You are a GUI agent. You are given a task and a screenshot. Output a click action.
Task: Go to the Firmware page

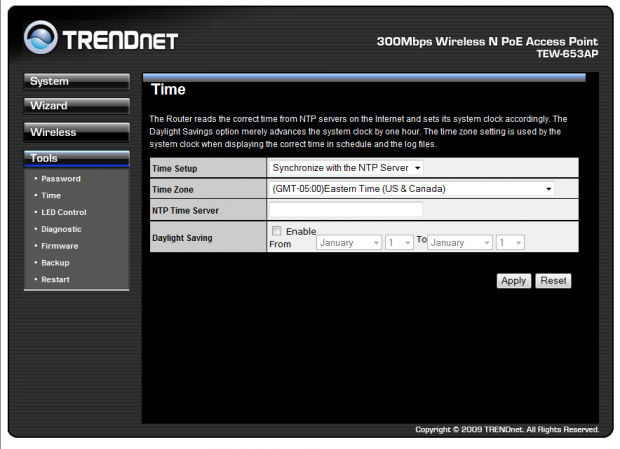tap(60, 246)
